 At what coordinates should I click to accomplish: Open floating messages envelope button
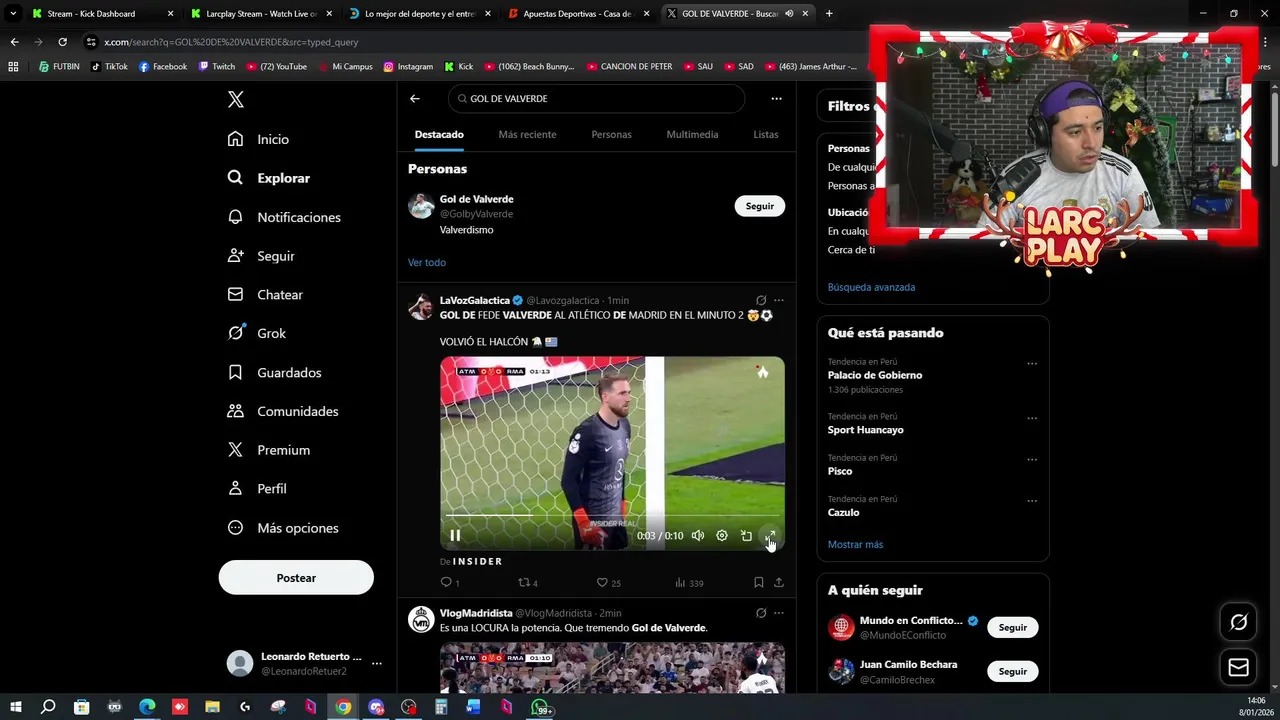pos(1239,667)
